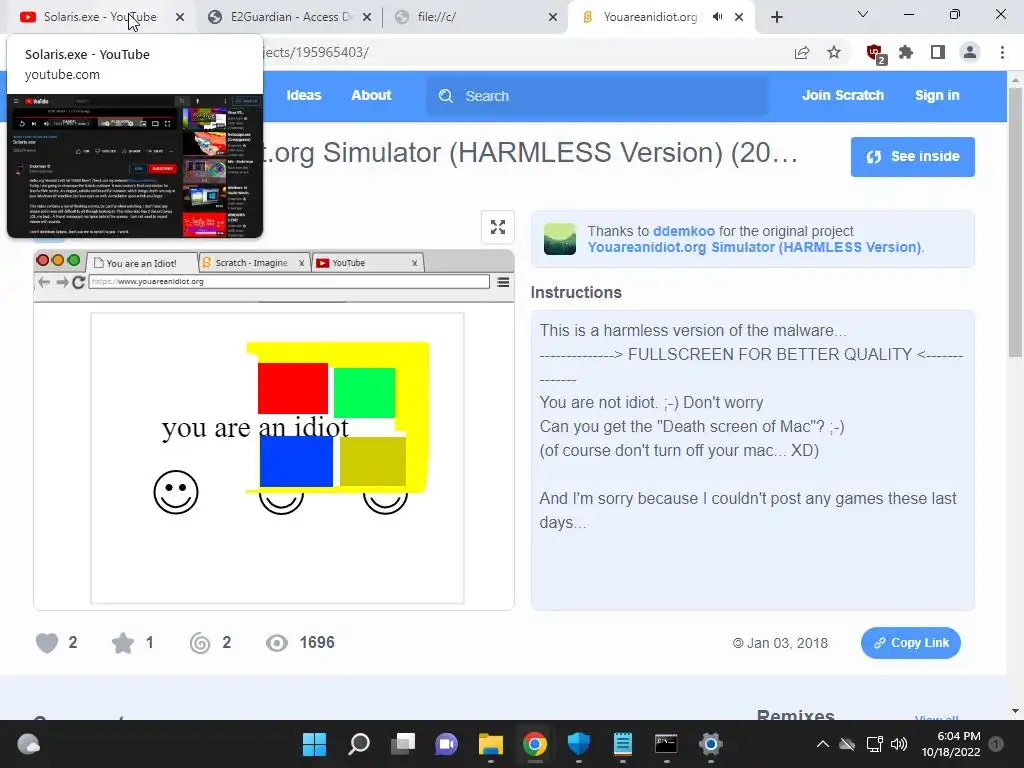Click Sign in on Scratch

[x=937, y=95]
